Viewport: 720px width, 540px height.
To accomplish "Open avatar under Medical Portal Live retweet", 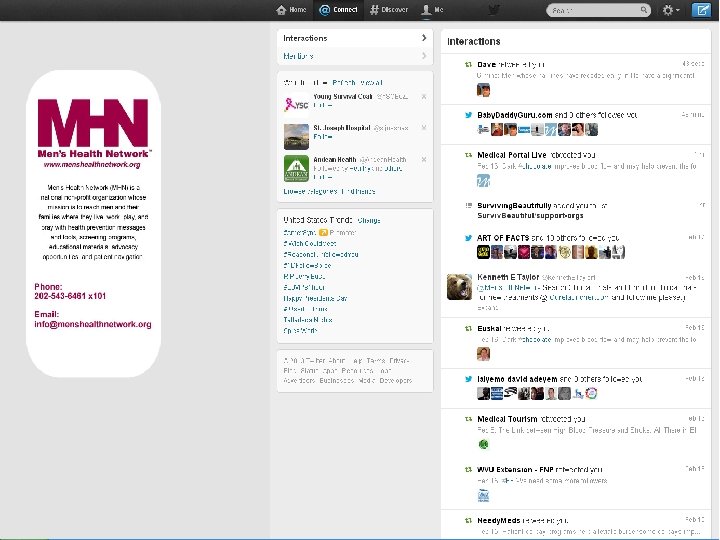I will point(483,181).
